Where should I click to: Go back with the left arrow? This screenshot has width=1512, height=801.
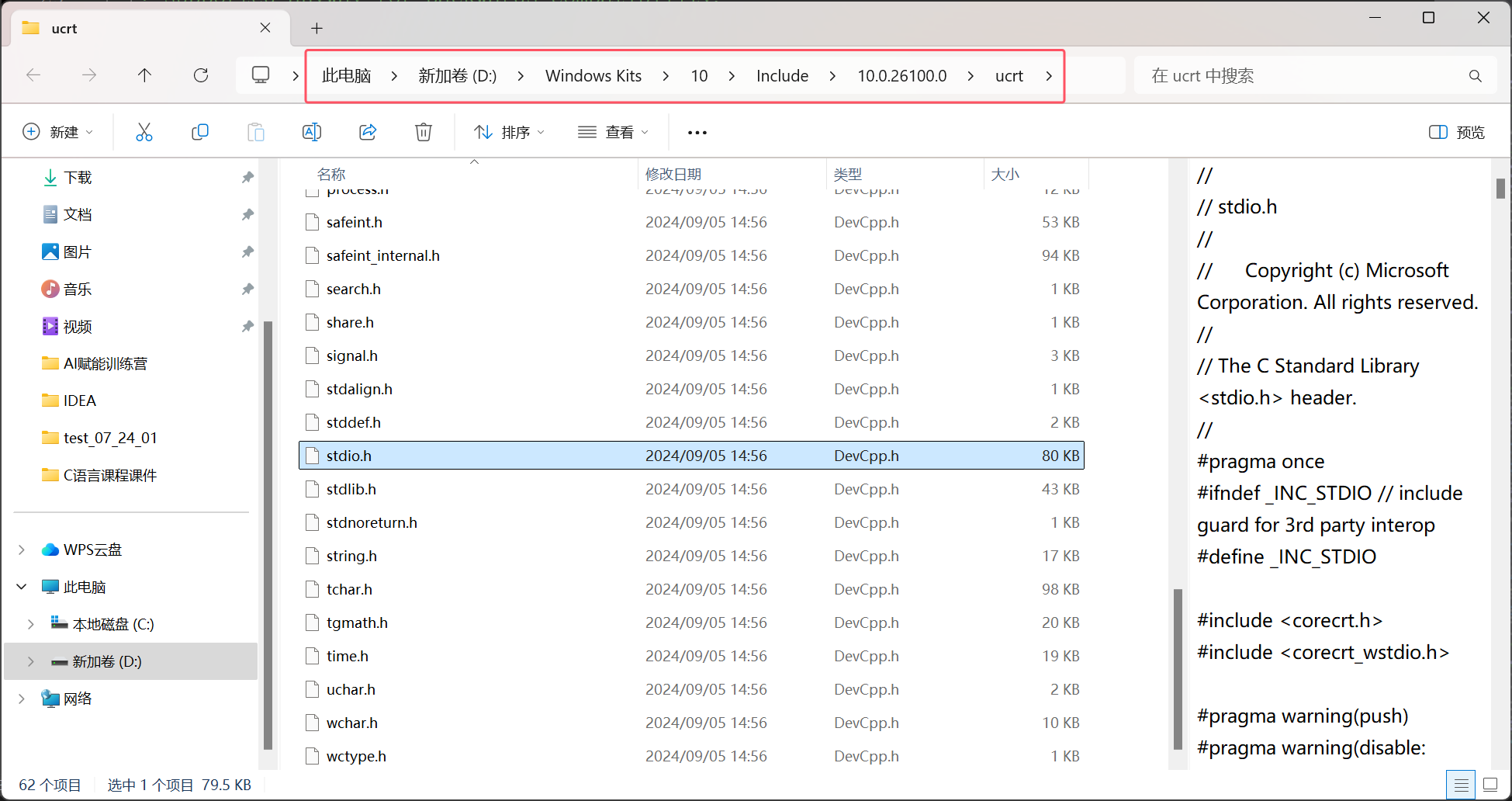33,75
